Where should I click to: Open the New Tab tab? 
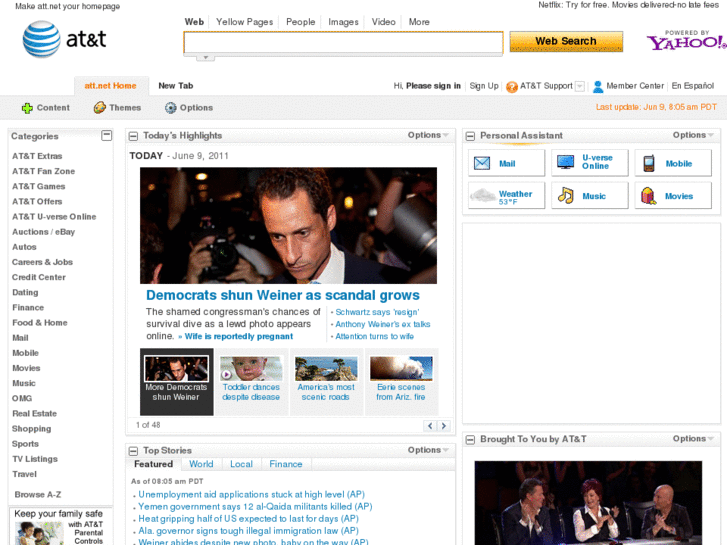[x=176, y=86]
